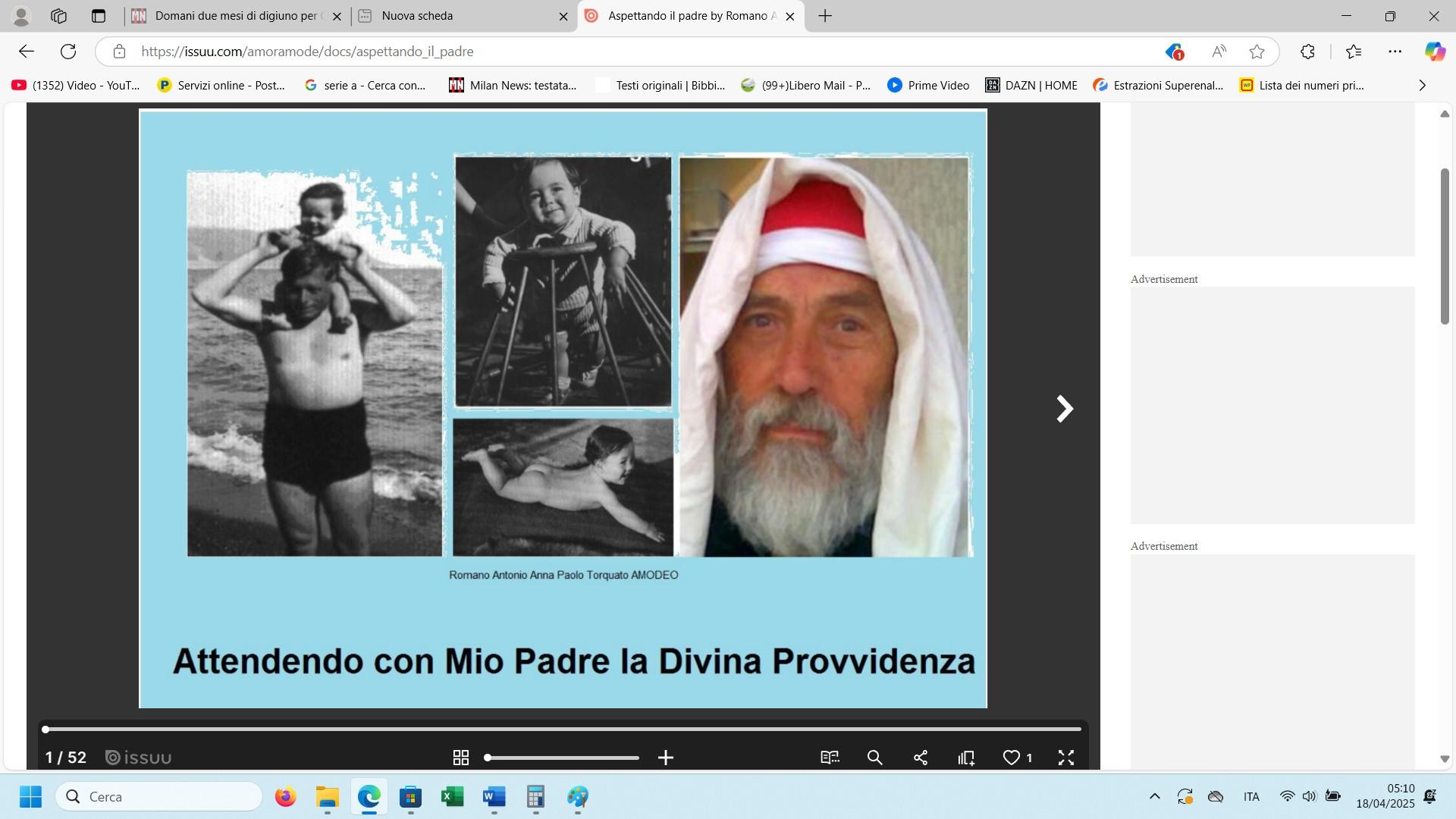Open DAZN | HOME bookmark
Screen dimensions: 1456x819
coord(1031,86)
